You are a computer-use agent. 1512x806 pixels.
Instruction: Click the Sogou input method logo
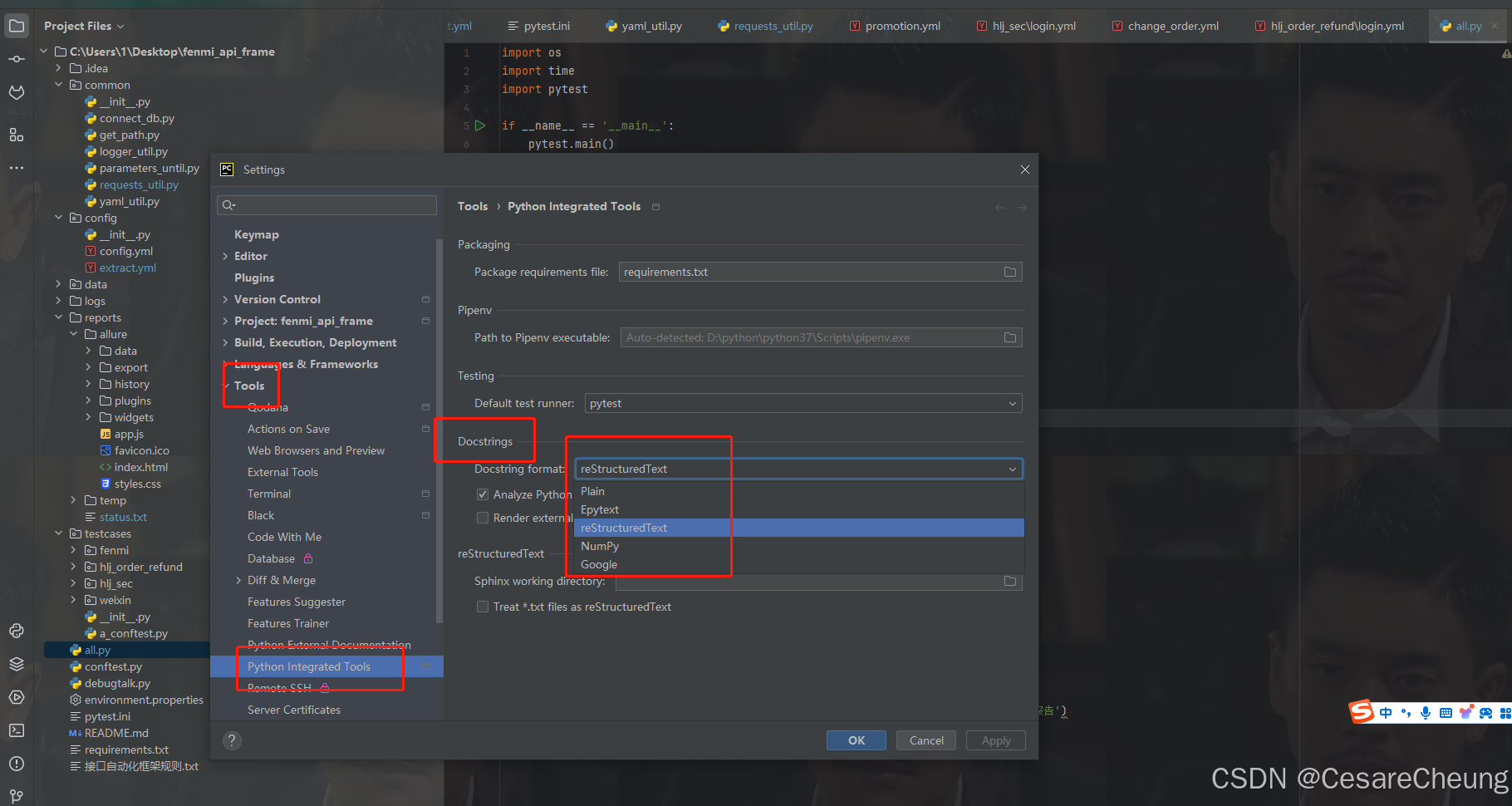pos(1361,712)
